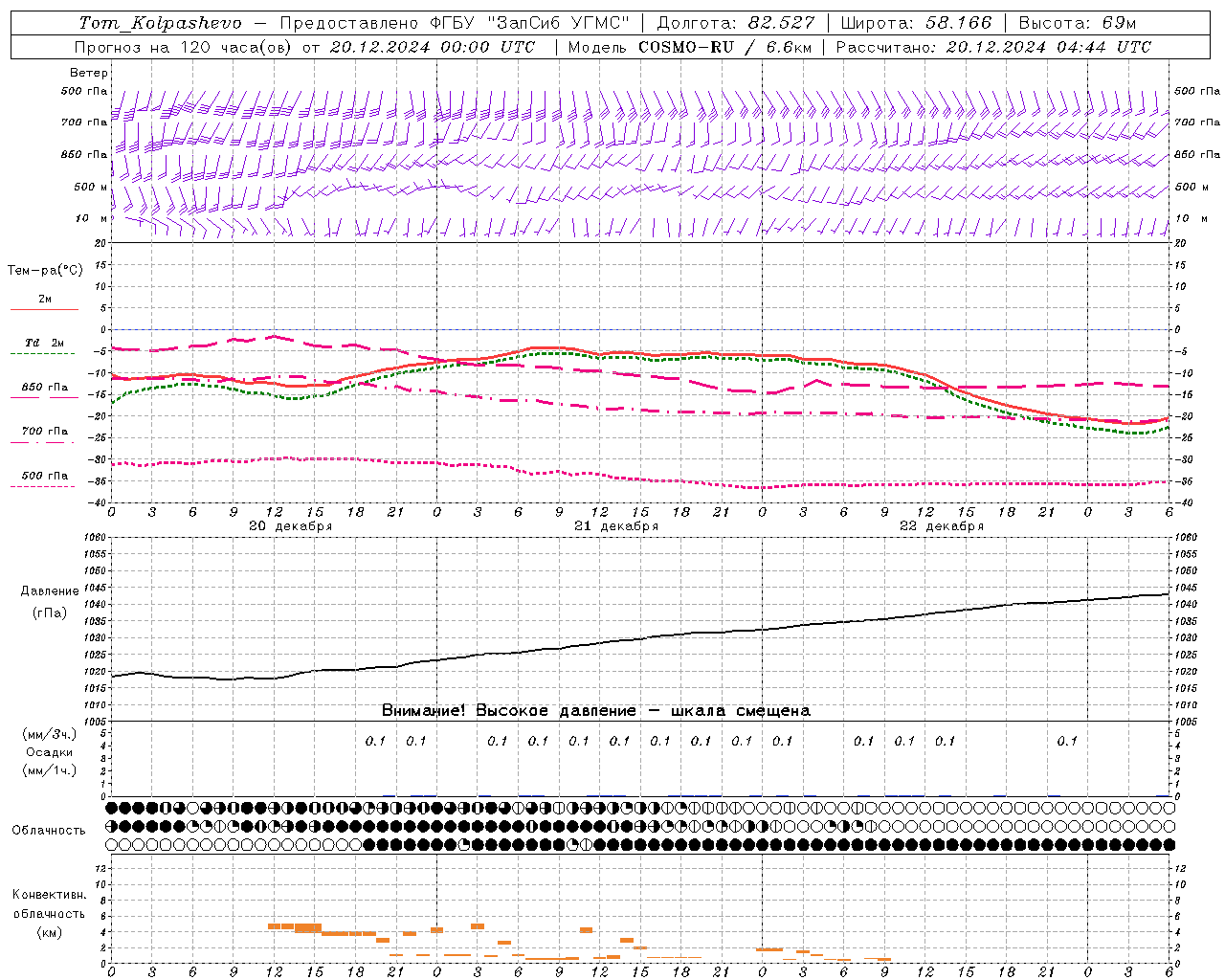The height and width of the screenshot is (980, 1225).
Task: Click the "Облачность" cloud cover label
Action: click(x=49, y=831)
